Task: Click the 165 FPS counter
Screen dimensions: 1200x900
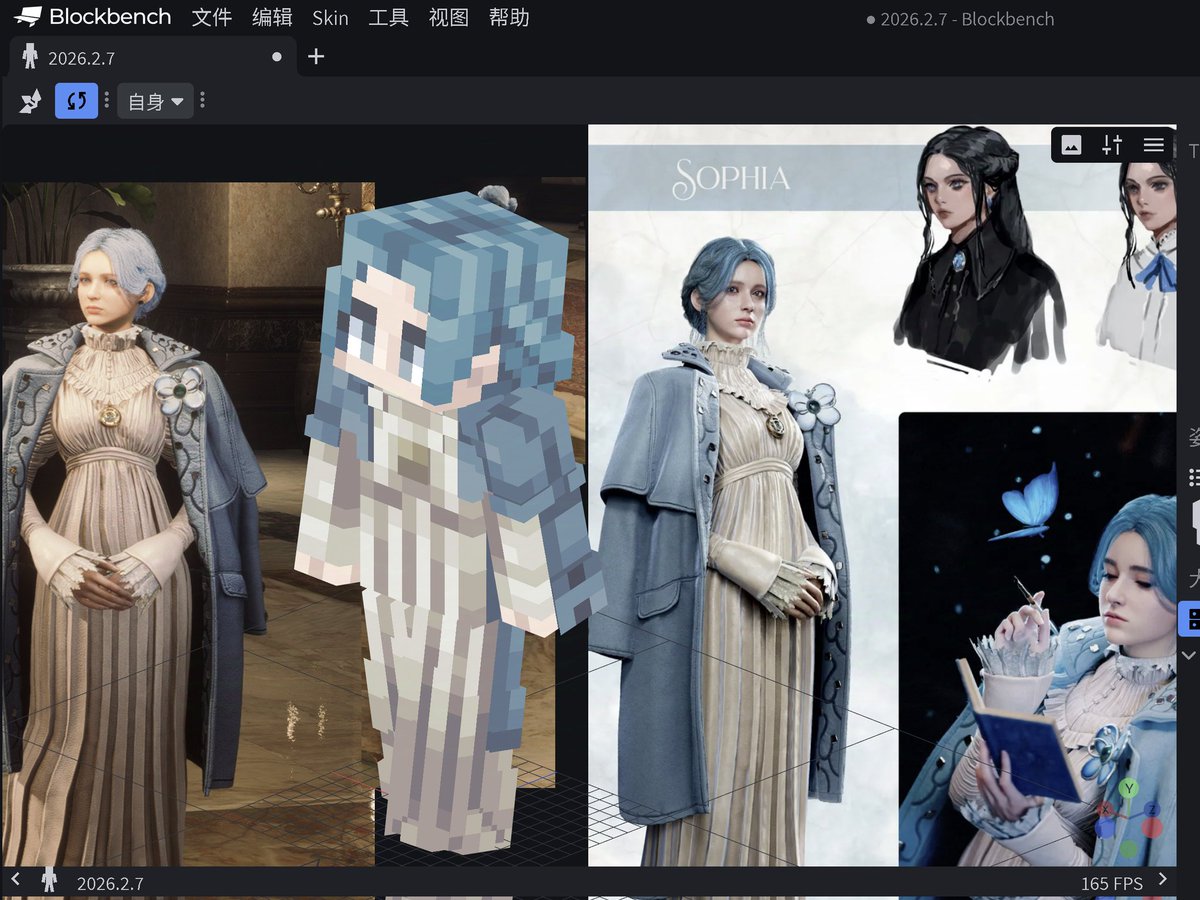Action: click(x=1111, y=884)
